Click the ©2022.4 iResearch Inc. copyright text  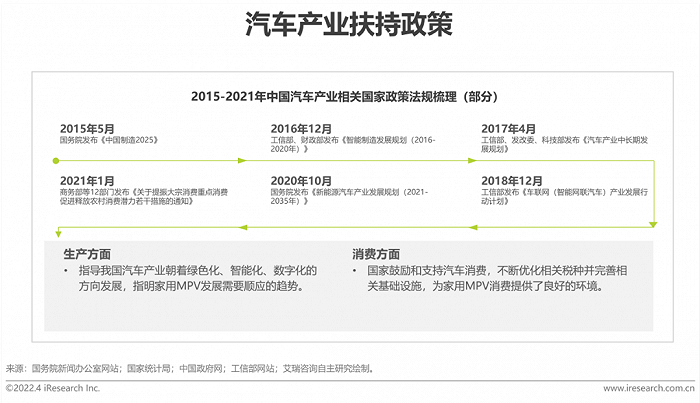(53, 388)
